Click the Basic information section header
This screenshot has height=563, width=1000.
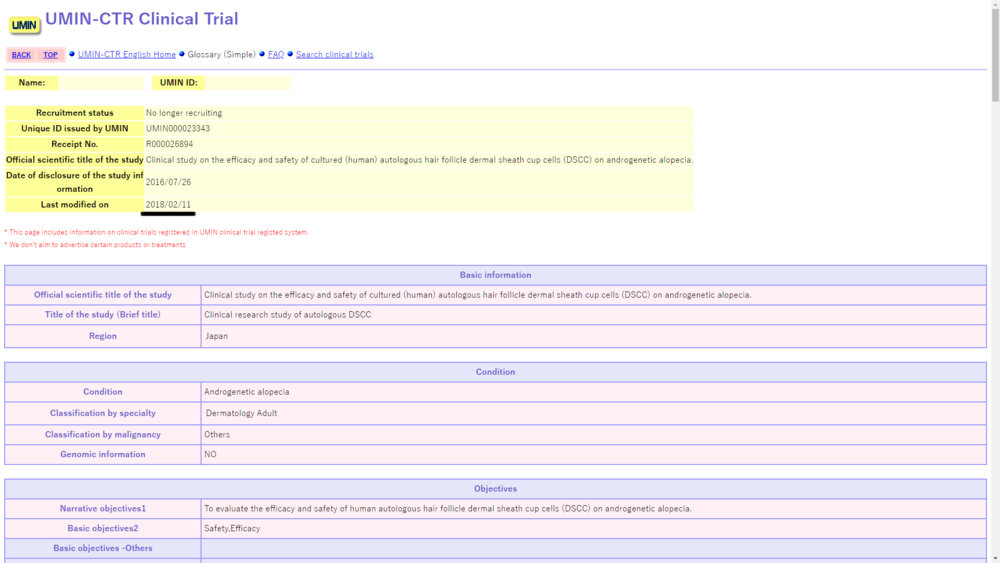pos(495,275)
